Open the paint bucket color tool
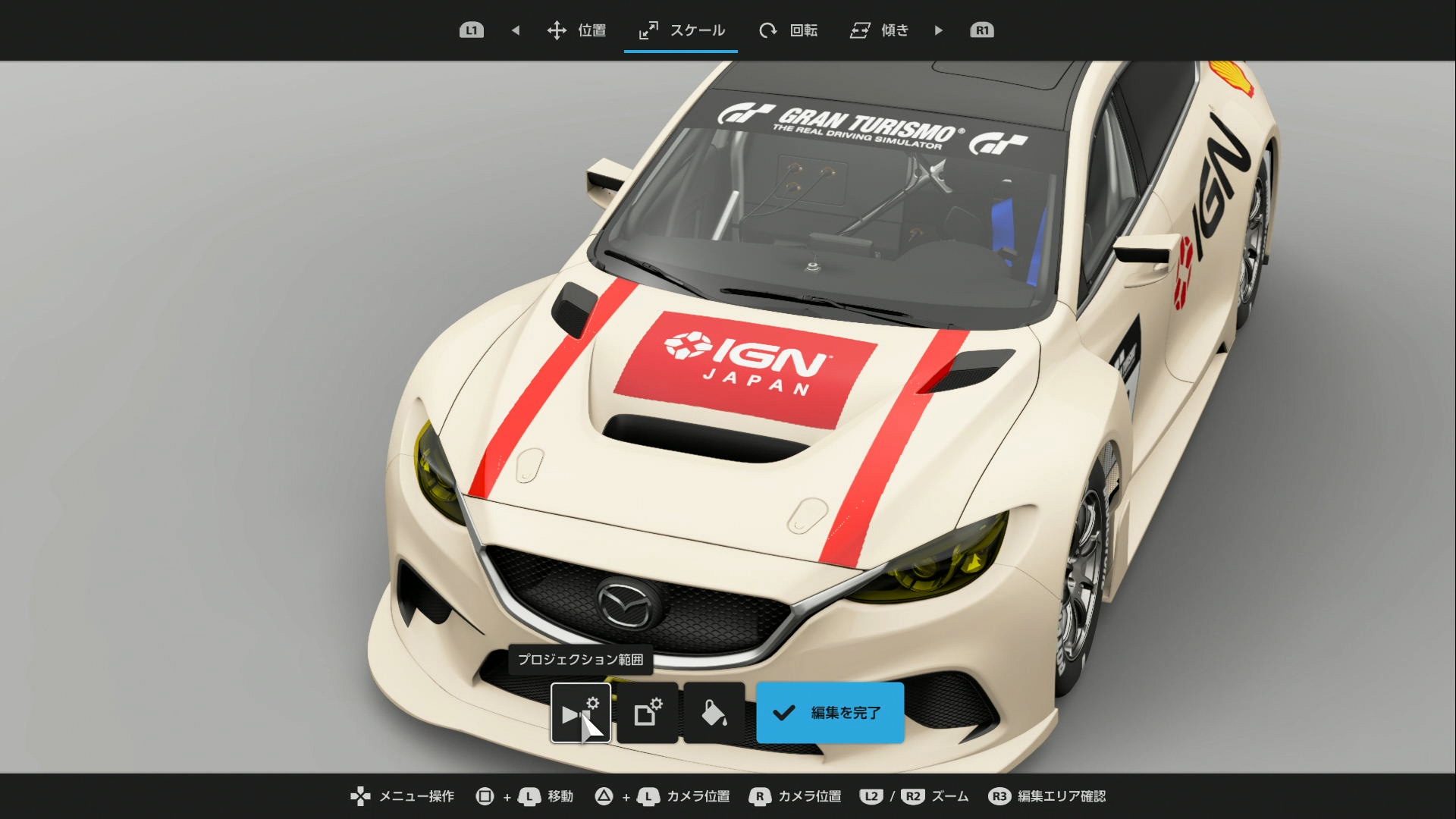 [714, 713]
